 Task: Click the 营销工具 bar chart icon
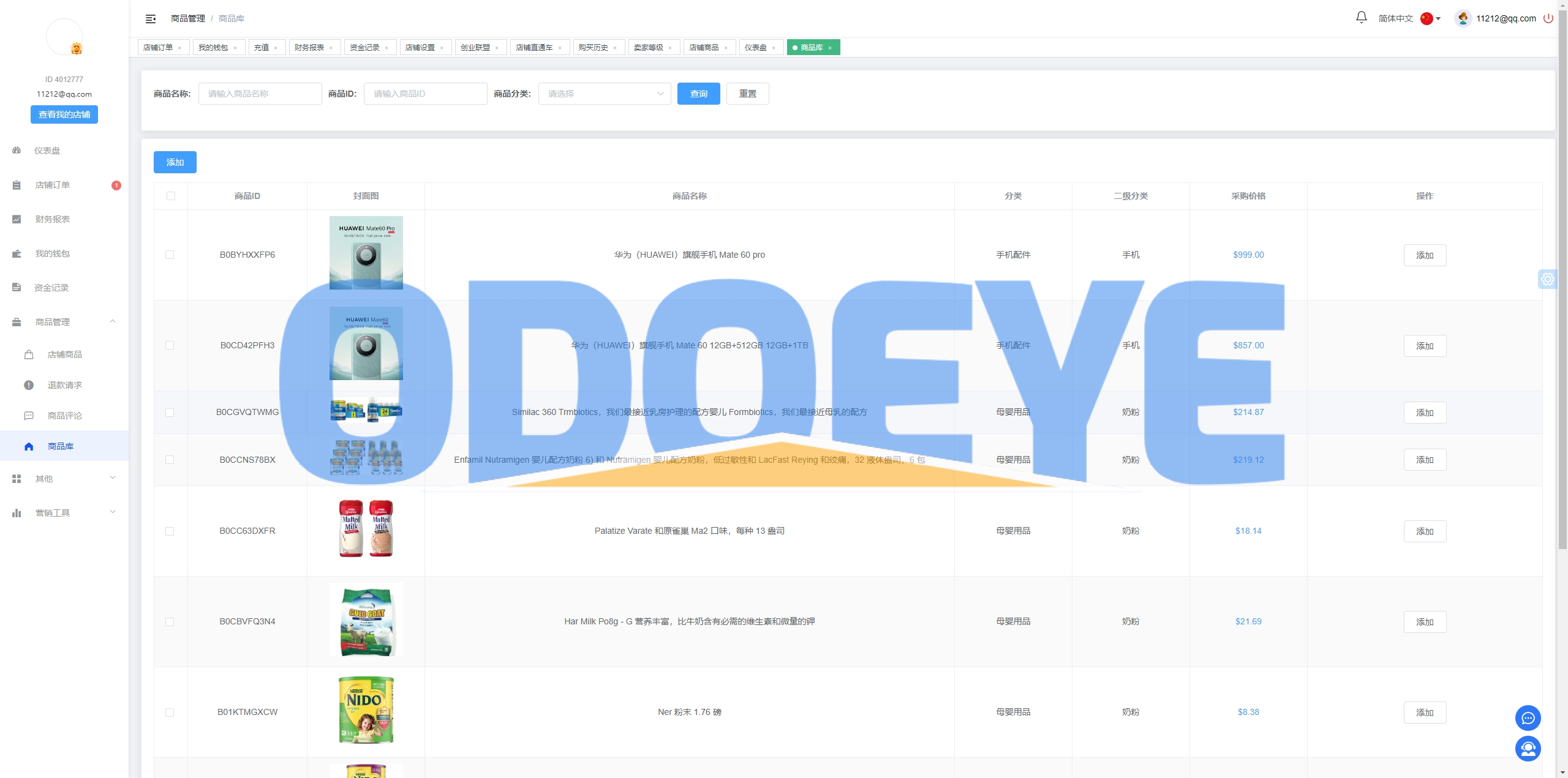tap(17, 513)
